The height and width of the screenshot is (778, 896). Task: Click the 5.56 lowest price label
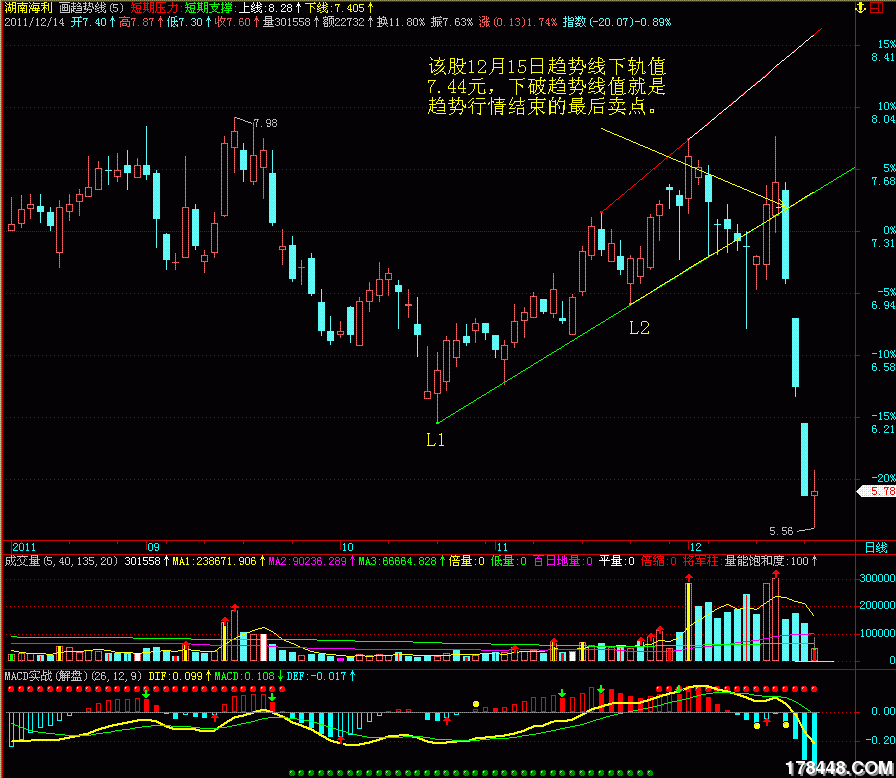[x=781, y=531]
